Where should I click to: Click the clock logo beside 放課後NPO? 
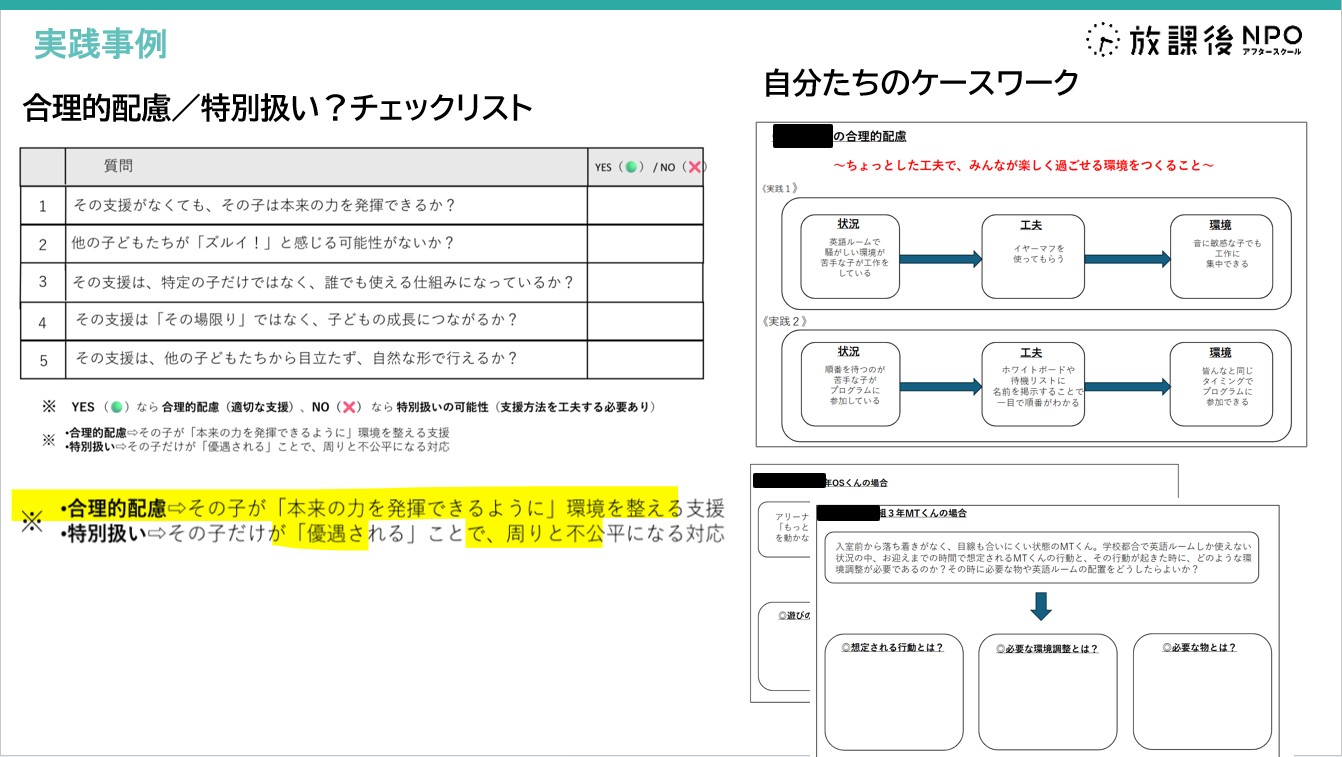click(x=1104, y=39)
